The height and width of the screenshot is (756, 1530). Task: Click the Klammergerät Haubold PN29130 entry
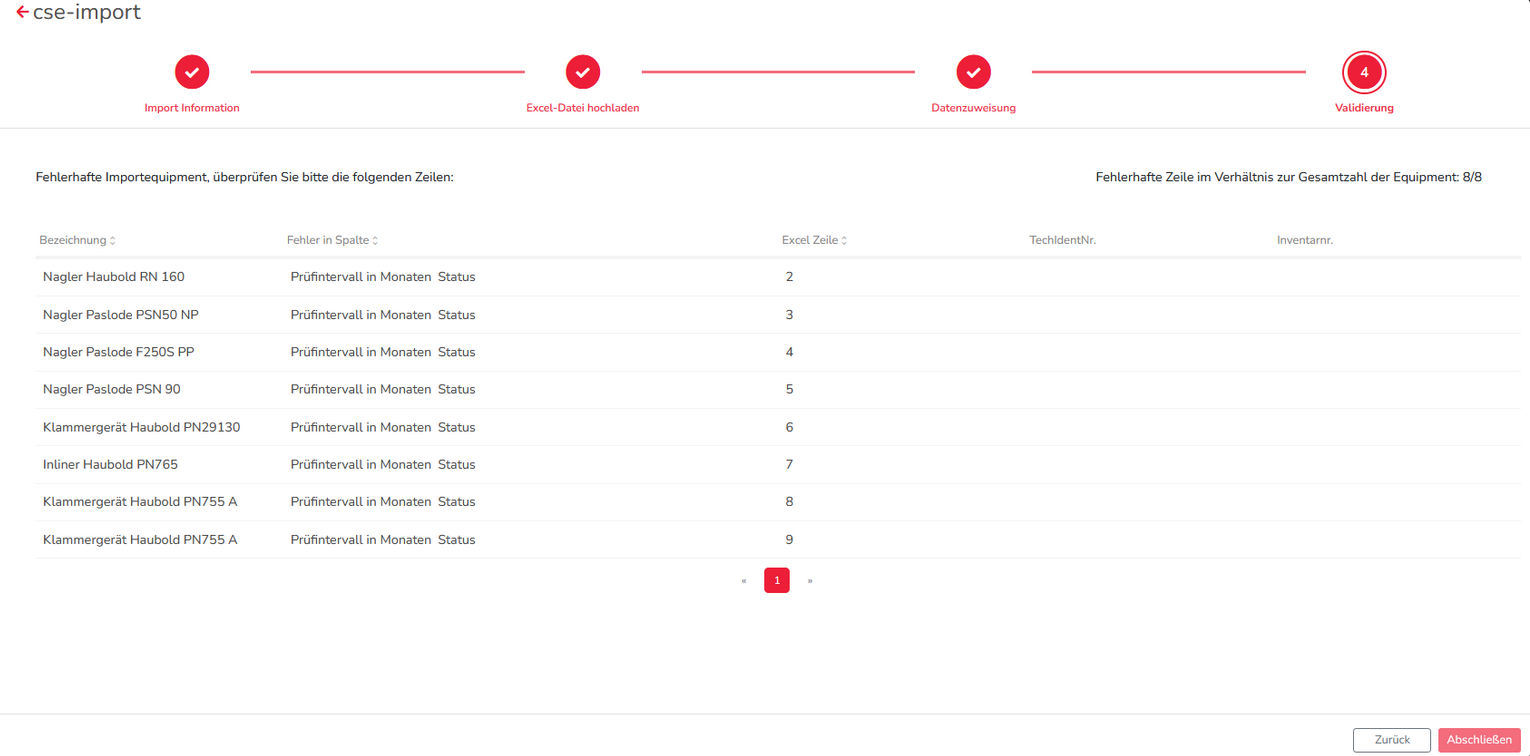pyautogui.click(x=141, y=427)
